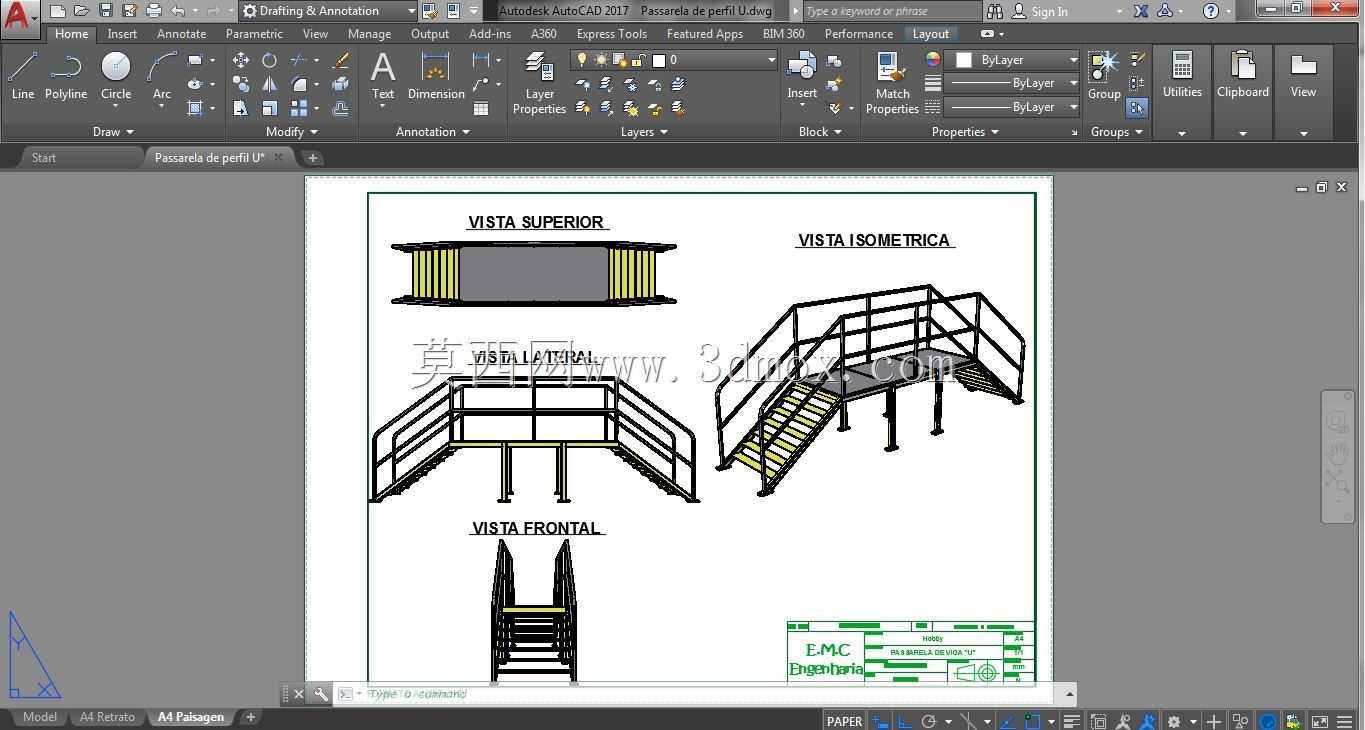The image size is (1365, 730).
Task: Add a new drawing tab
Action: [312, 157]
